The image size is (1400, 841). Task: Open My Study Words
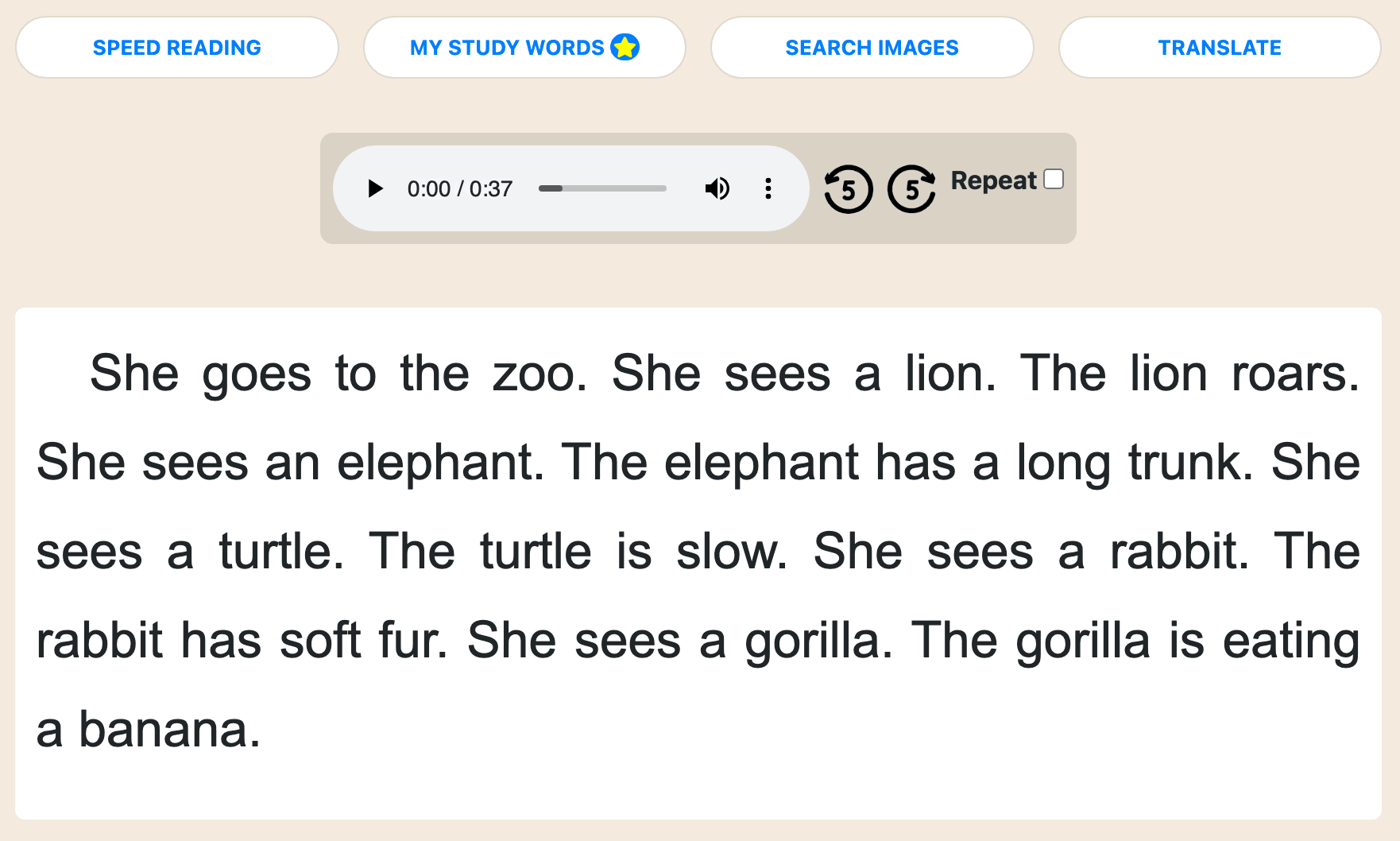pos(505,48)
